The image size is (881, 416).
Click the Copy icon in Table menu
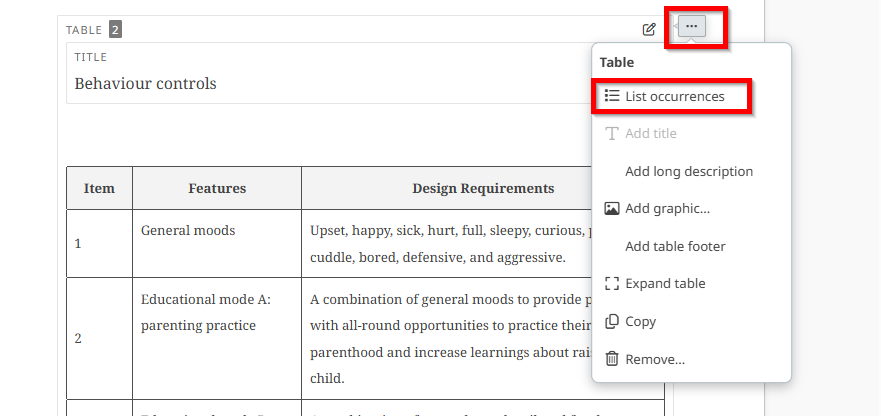coord(612,321)
